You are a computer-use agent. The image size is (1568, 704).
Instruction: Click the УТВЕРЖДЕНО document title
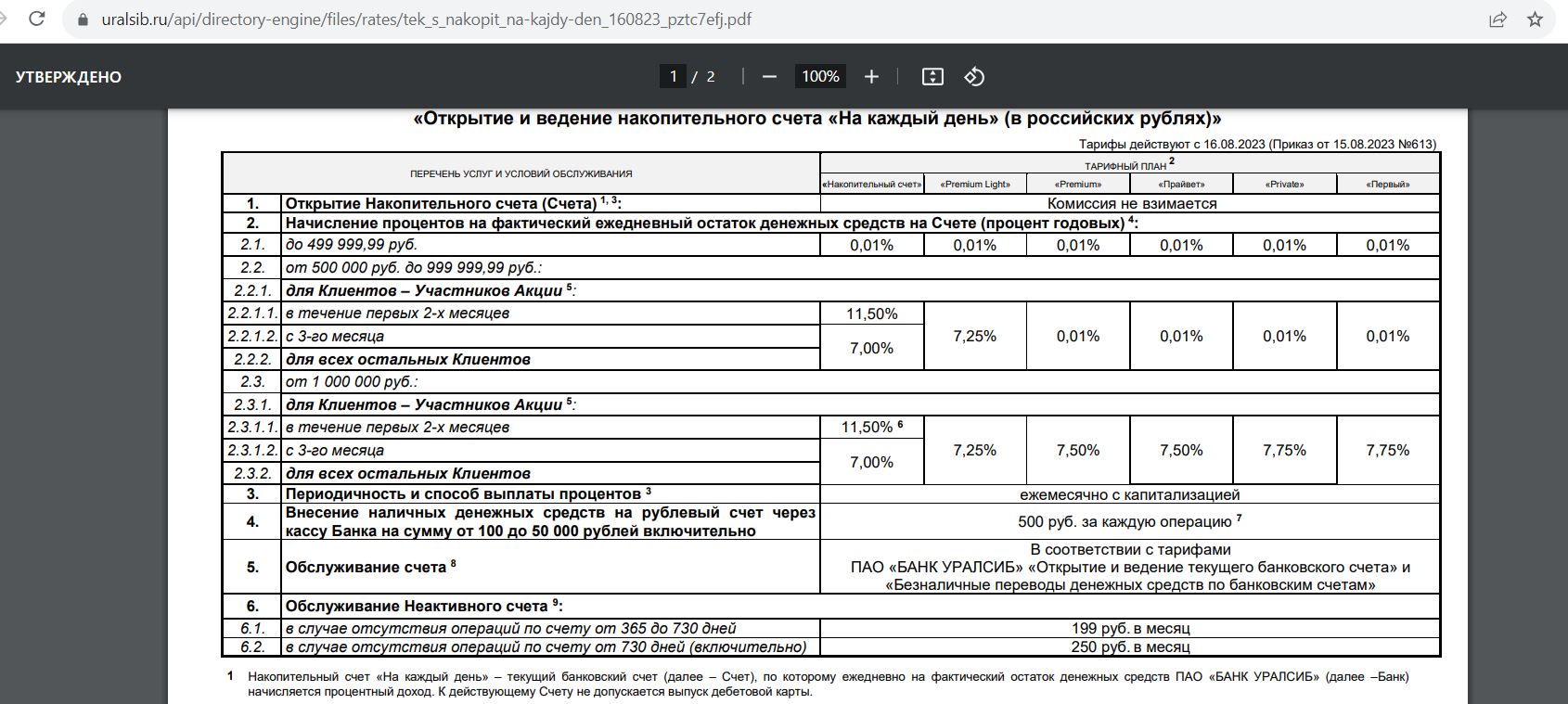69,77
